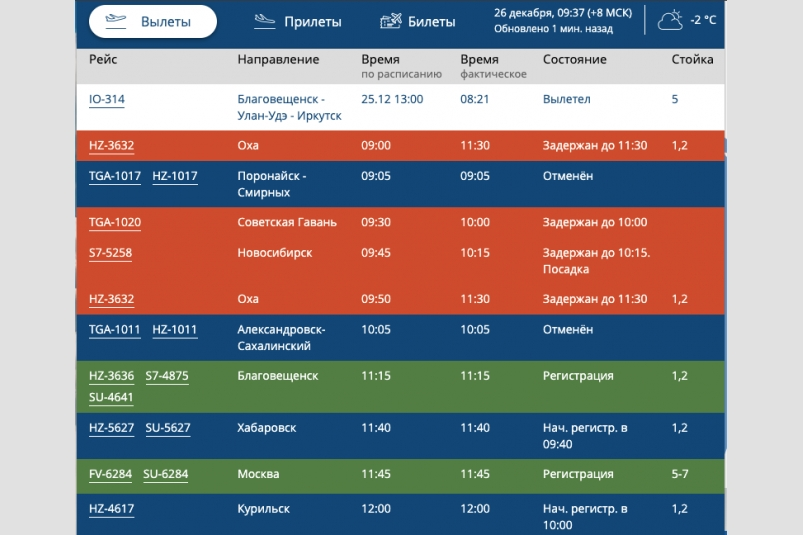Click the landing plane icon beside Прилеты
Screen dimensions: 803x535
tap(264, 21)
